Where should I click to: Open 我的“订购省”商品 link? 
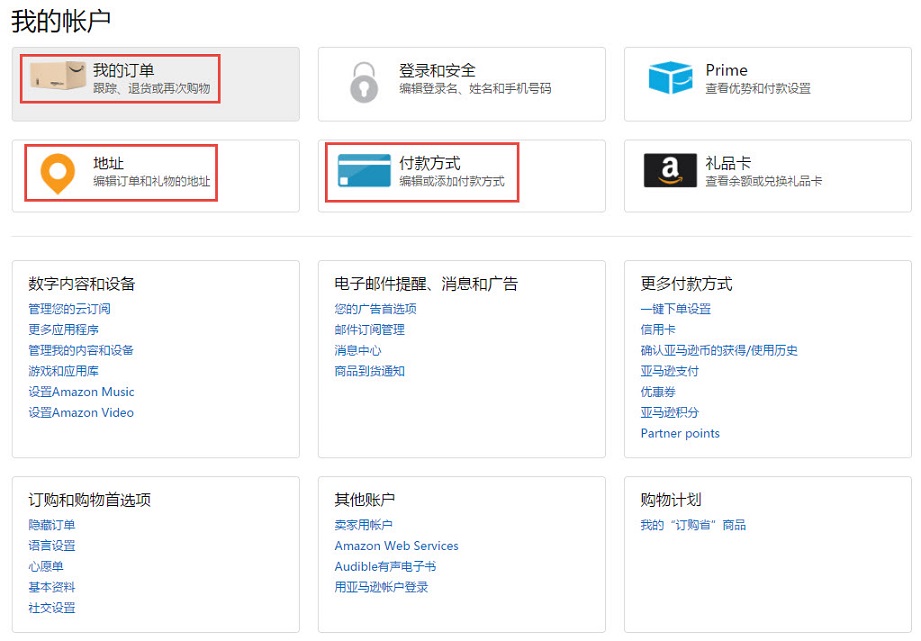(x=693, y=525)
